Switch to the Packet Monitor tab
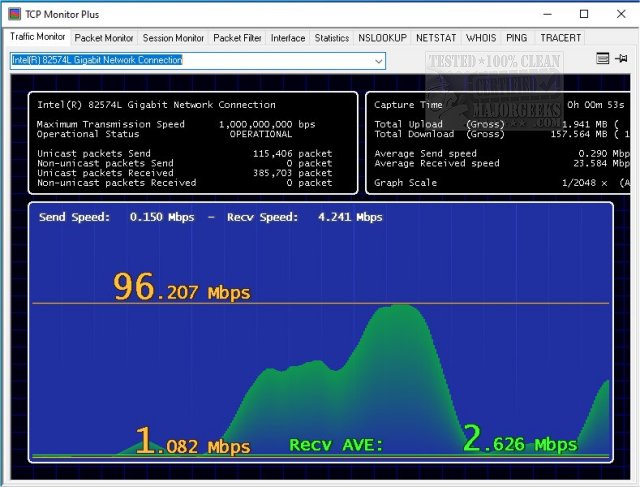 coord(104,38)
